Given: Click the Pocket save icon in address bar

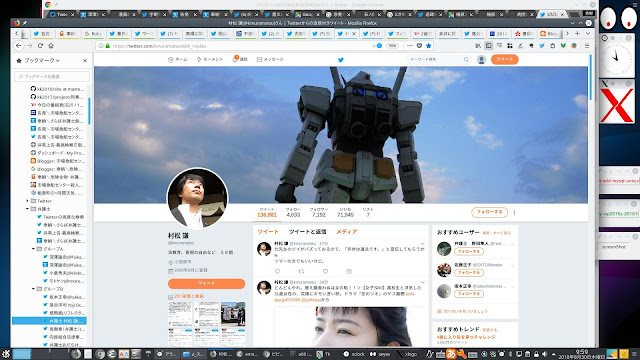Looking at the screenshot, I should point(419,46).
